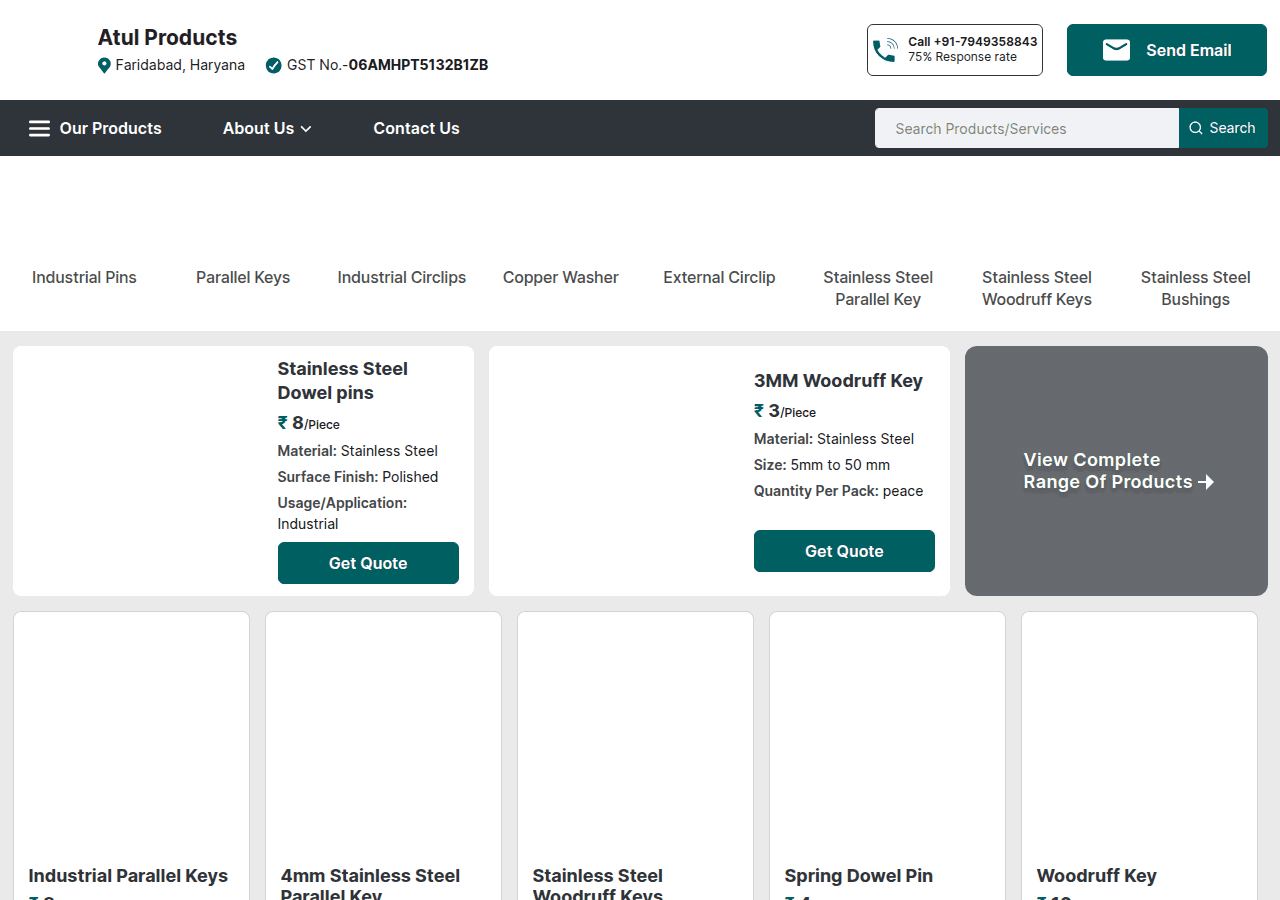Click the GST verified checkmark icon
The image size is (1280, 900).
coord(273,65)
